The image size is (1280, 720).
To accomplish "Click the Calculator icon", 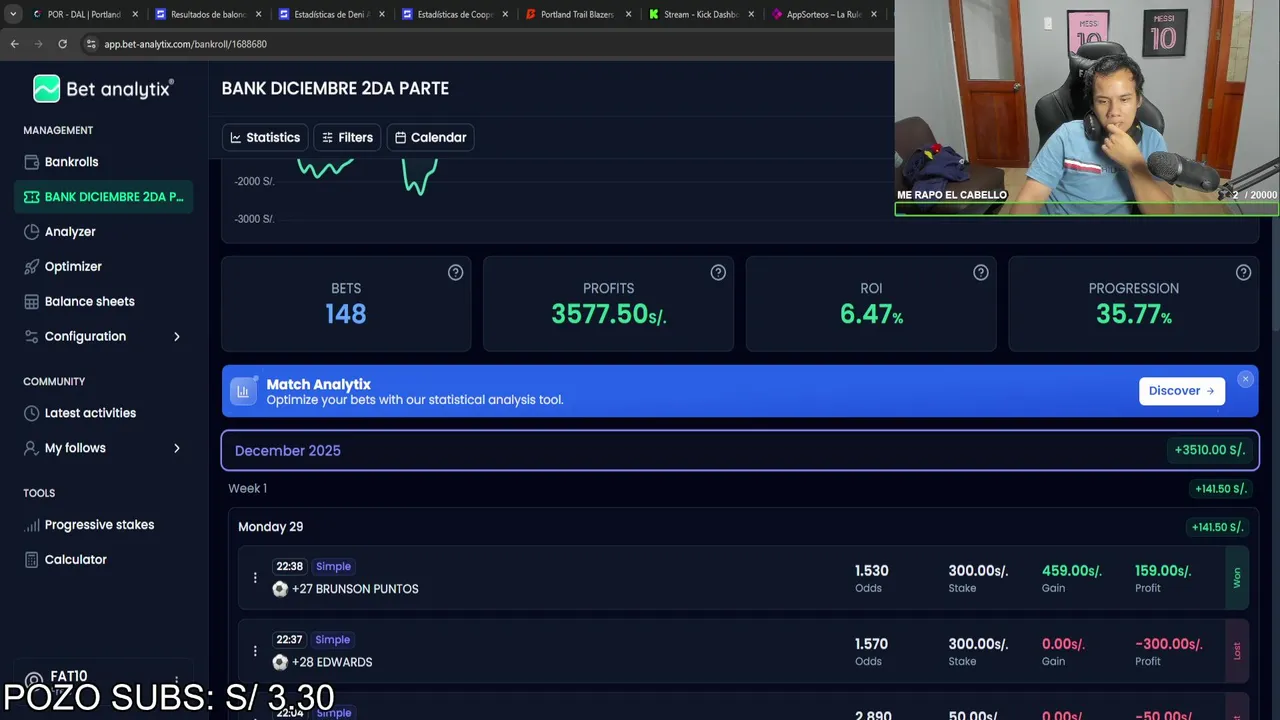I will click(x=31, y=560).
